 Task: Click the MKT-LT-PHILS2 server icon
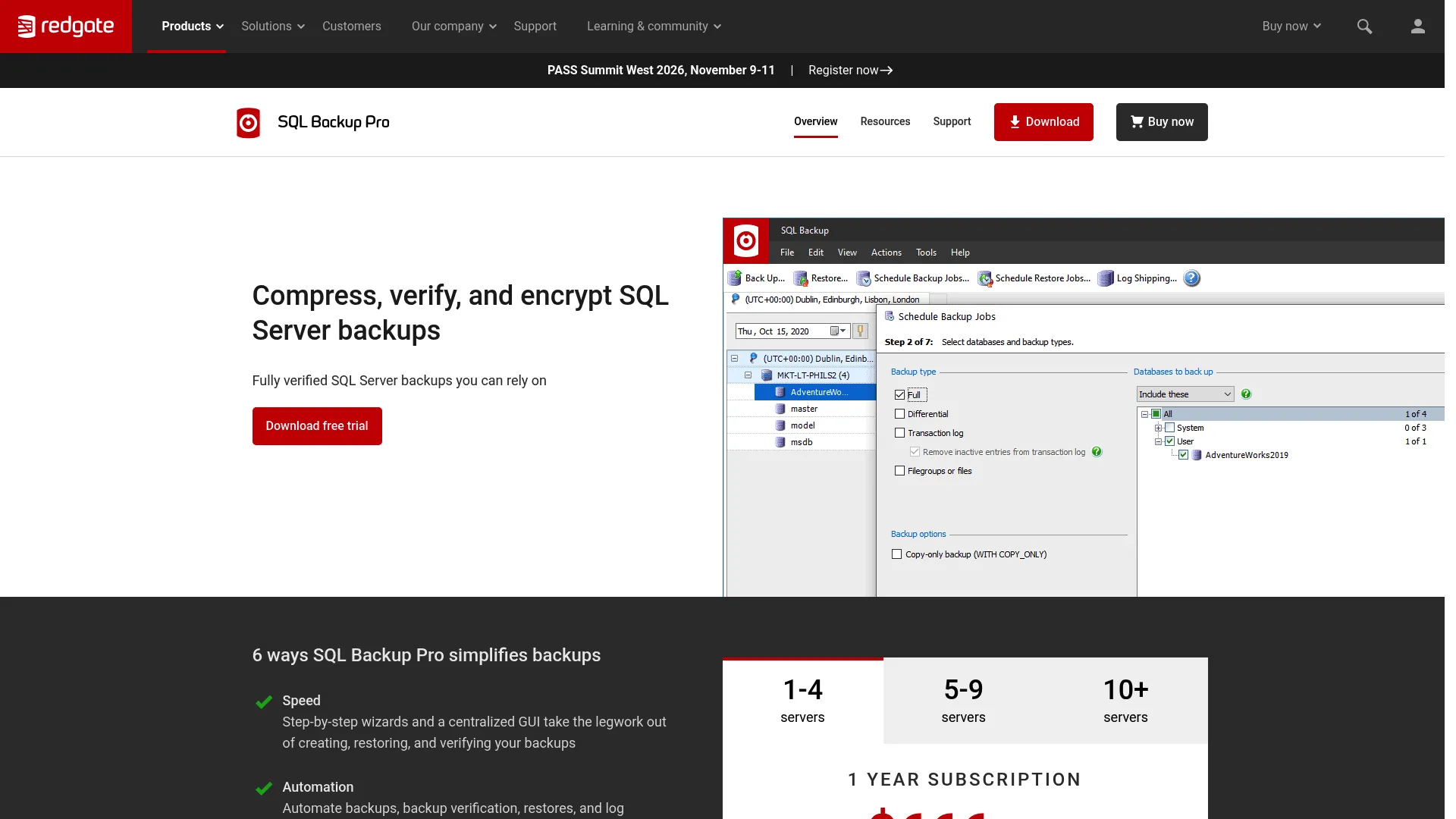click(767, 375)
